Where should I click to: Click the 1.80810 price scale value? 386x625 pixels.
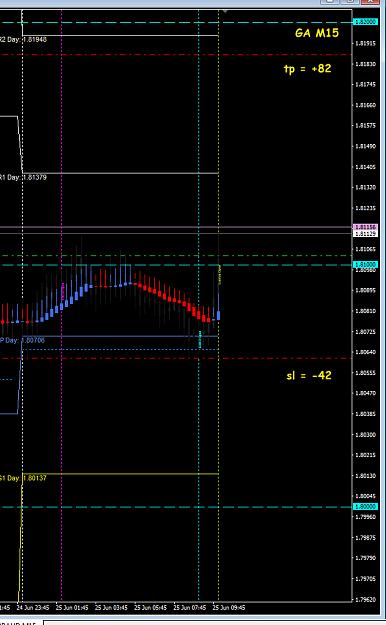click(366, 311)
